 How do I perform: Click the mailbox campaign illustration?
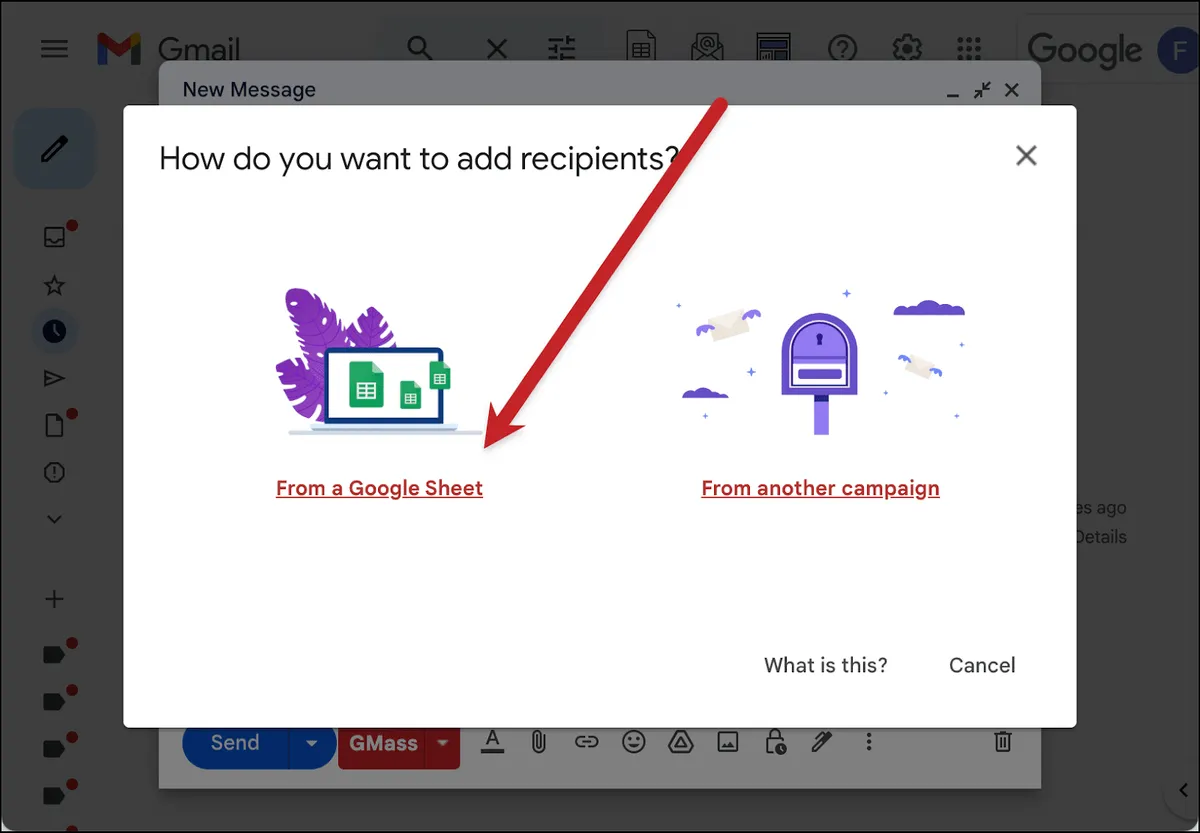(820, 362)
